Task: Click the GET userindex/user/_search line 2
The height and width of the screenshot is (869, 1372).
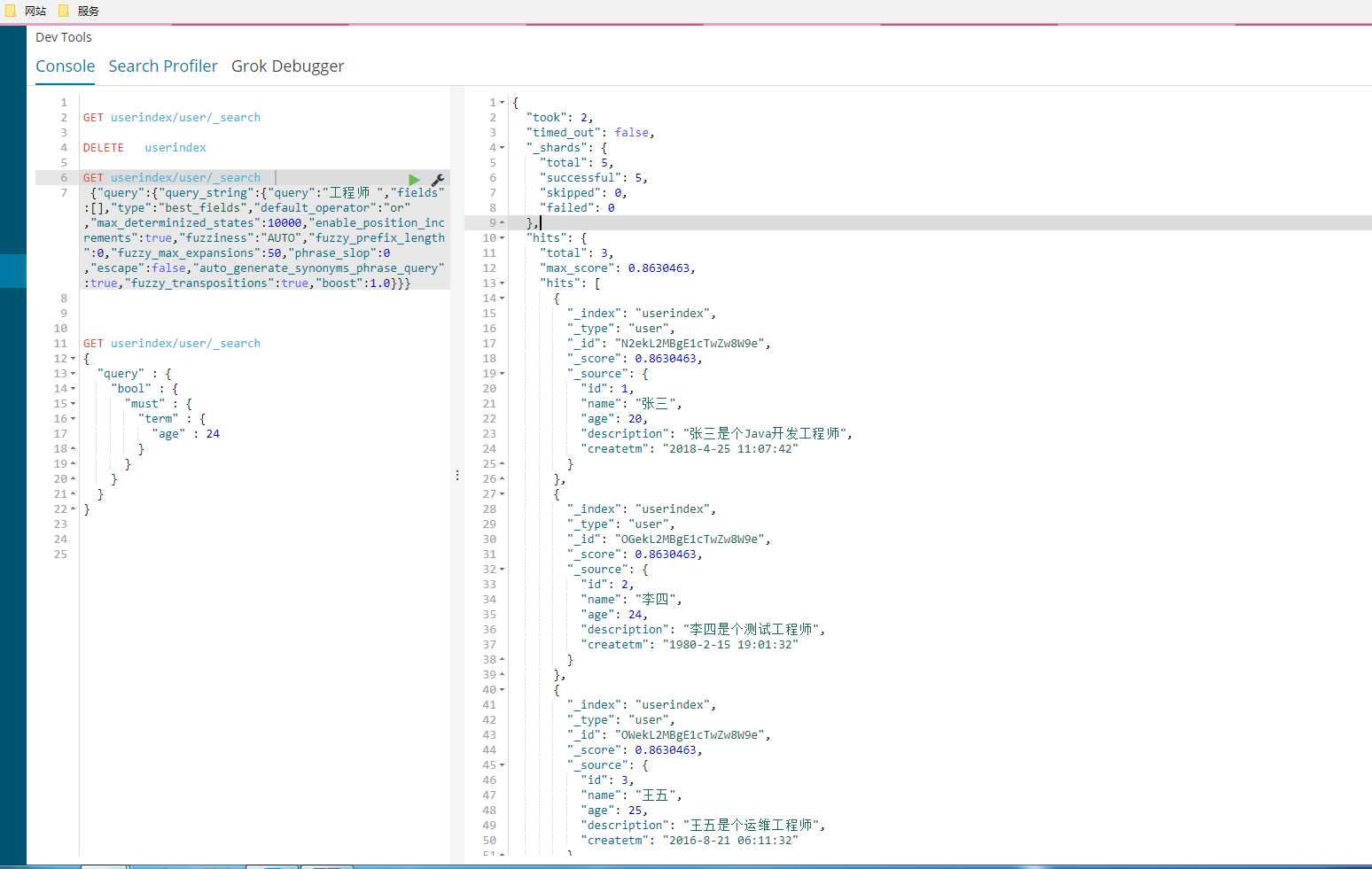Action: 172,118
